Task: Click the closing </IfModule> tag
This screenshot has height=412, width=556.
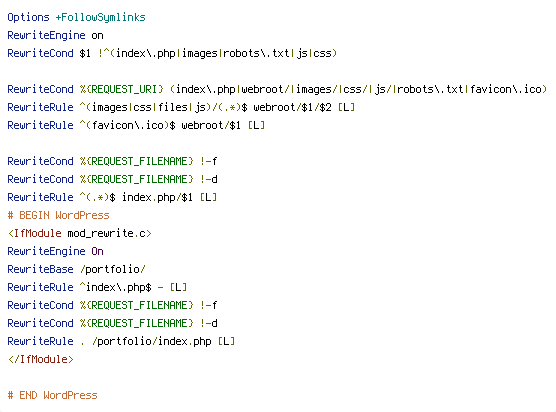Action: [40, 360]
